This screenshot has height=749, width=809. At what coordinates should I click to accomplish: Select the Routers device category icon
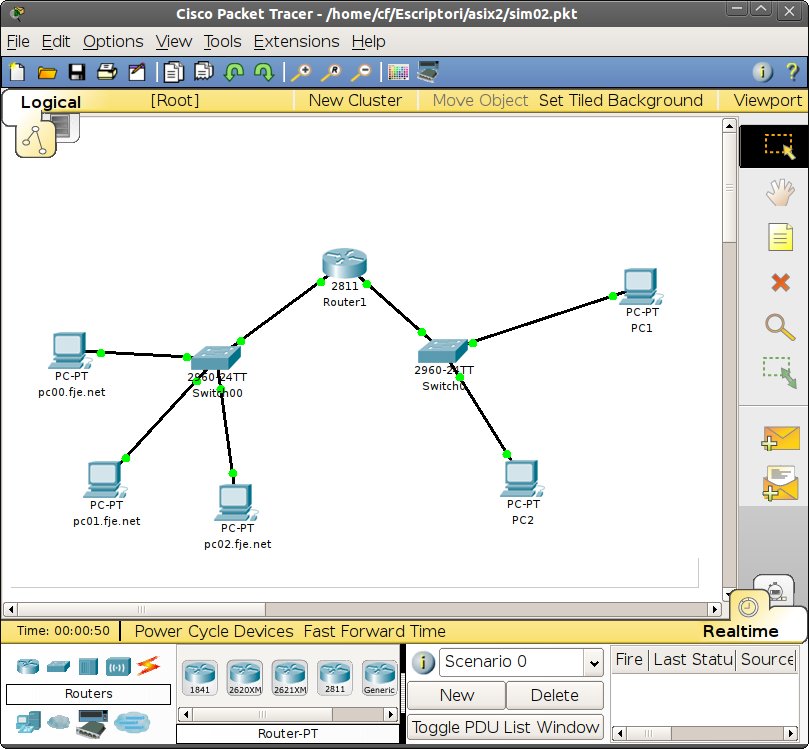28,666
